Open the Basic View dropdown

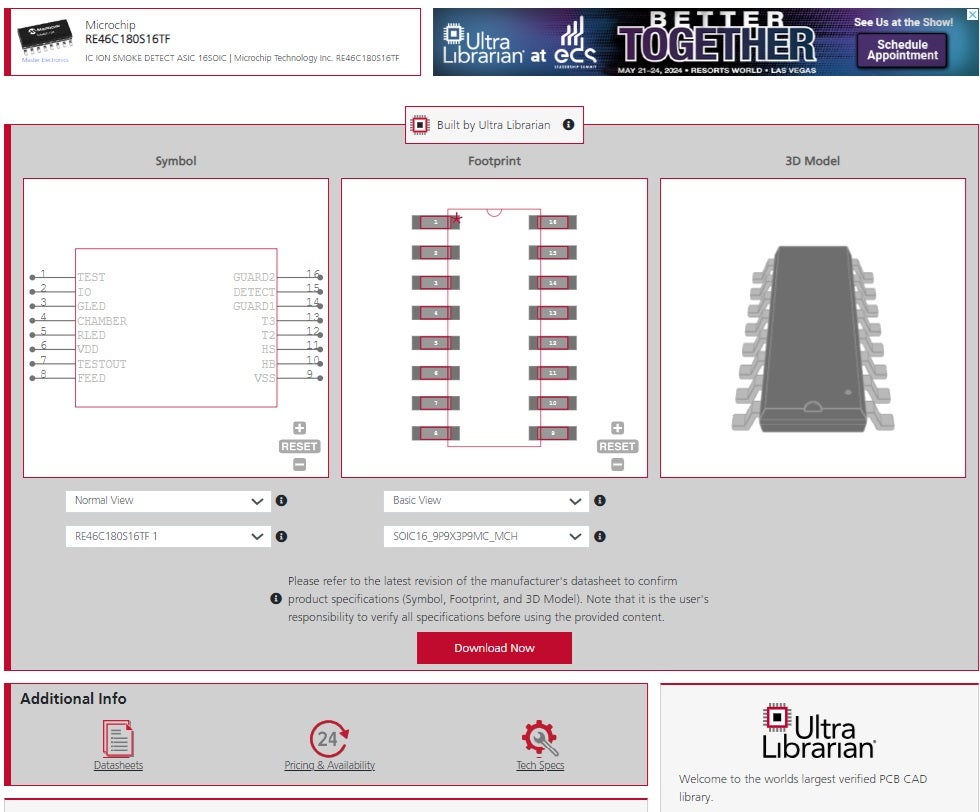(486, 501)
